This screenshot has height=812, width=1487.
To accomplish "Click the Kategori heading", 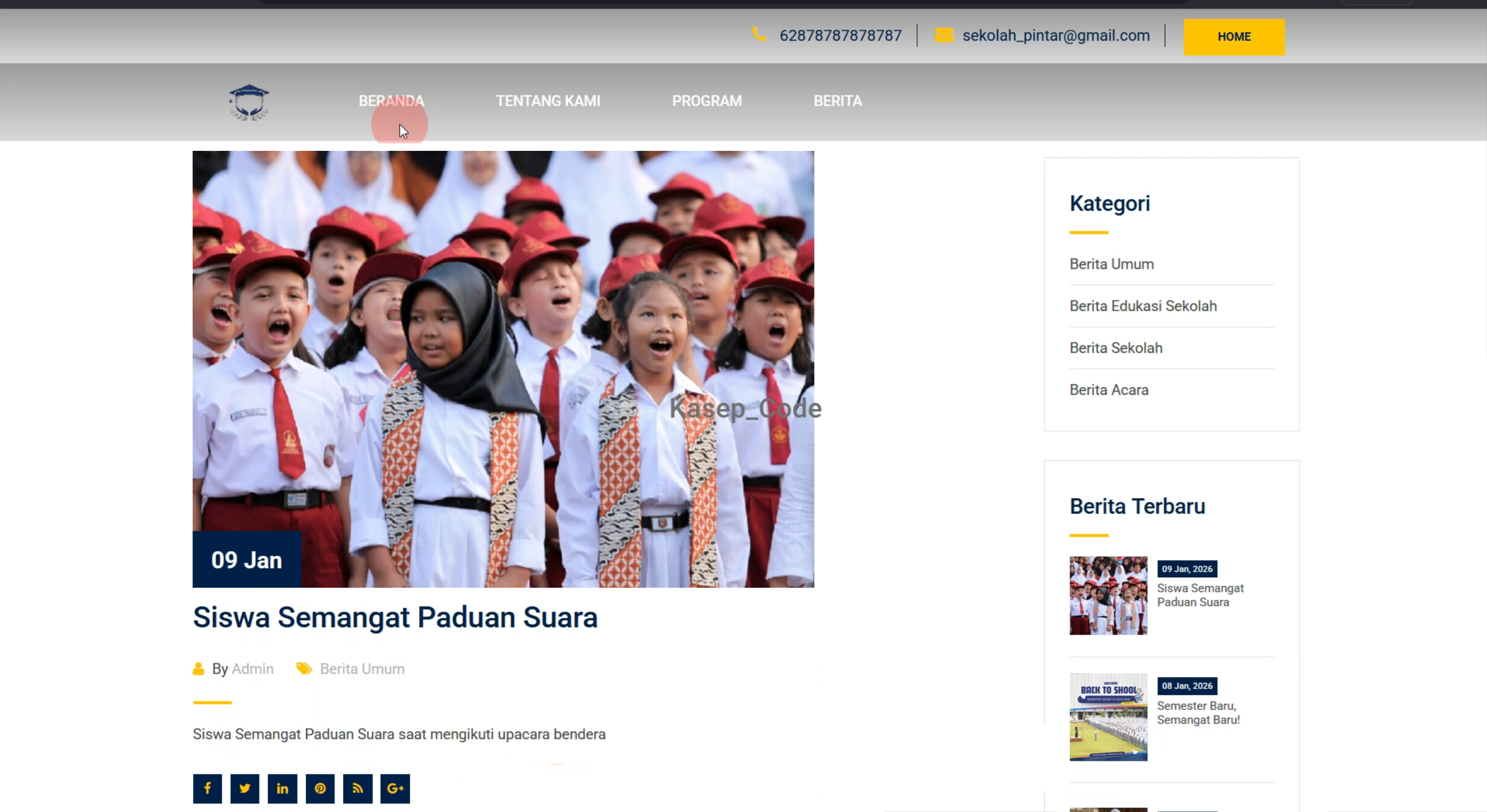I will click(1109, 203).
